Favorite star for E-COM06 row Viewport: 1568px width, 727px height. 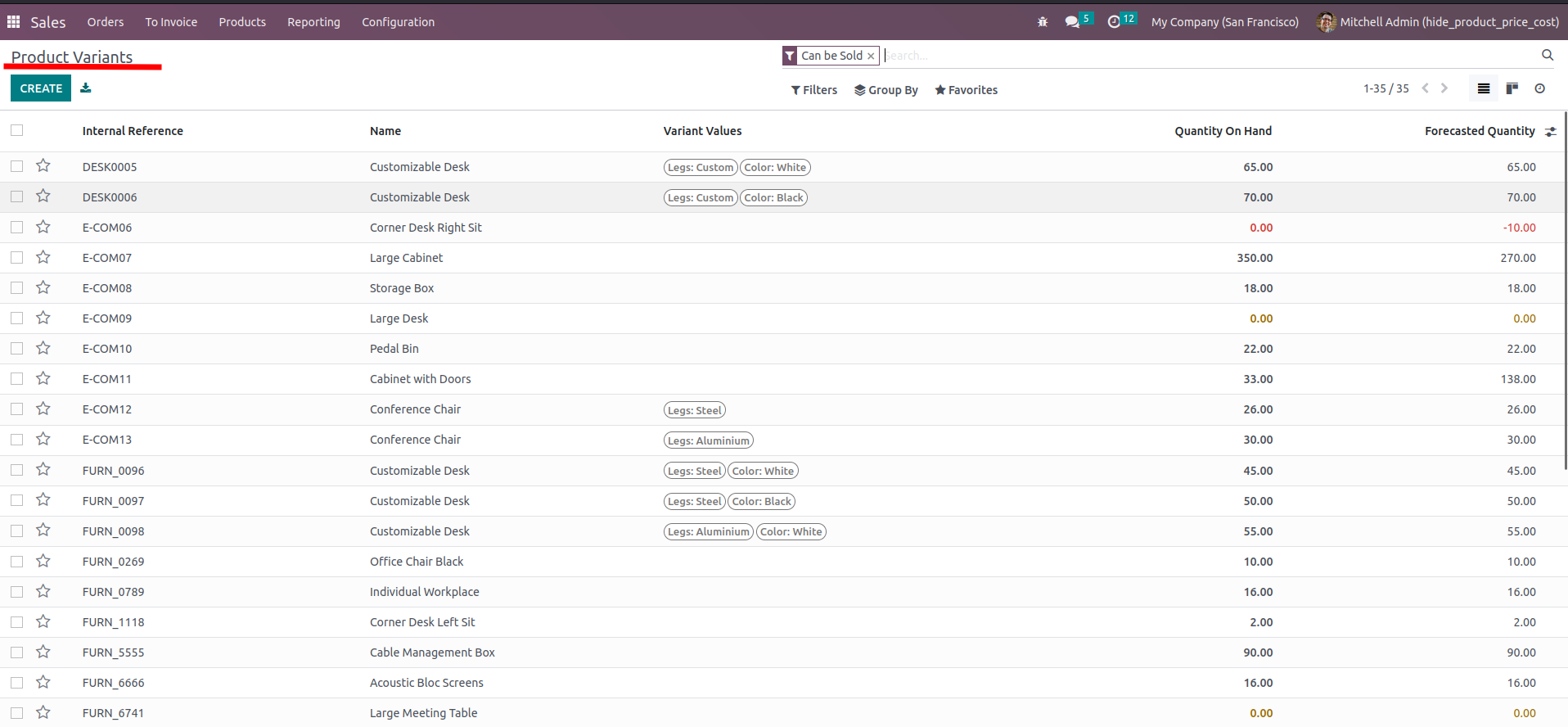click(x=43, y=227)
